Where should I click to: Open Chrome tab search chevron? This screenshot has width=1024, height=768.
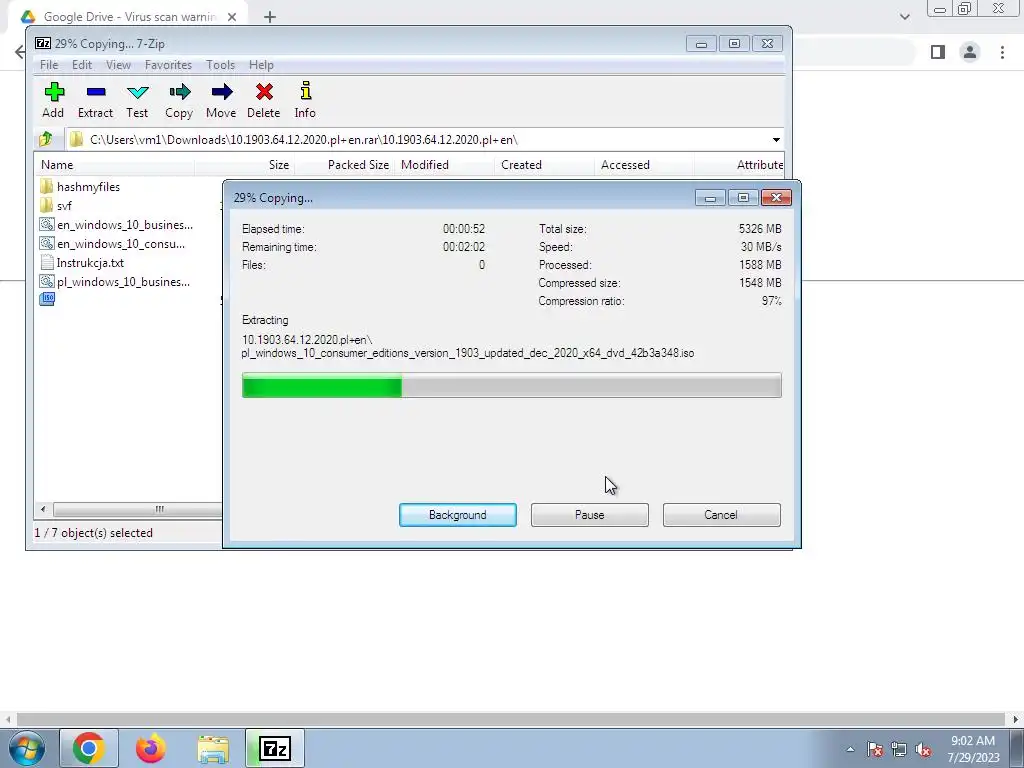[x=904, y=17]
